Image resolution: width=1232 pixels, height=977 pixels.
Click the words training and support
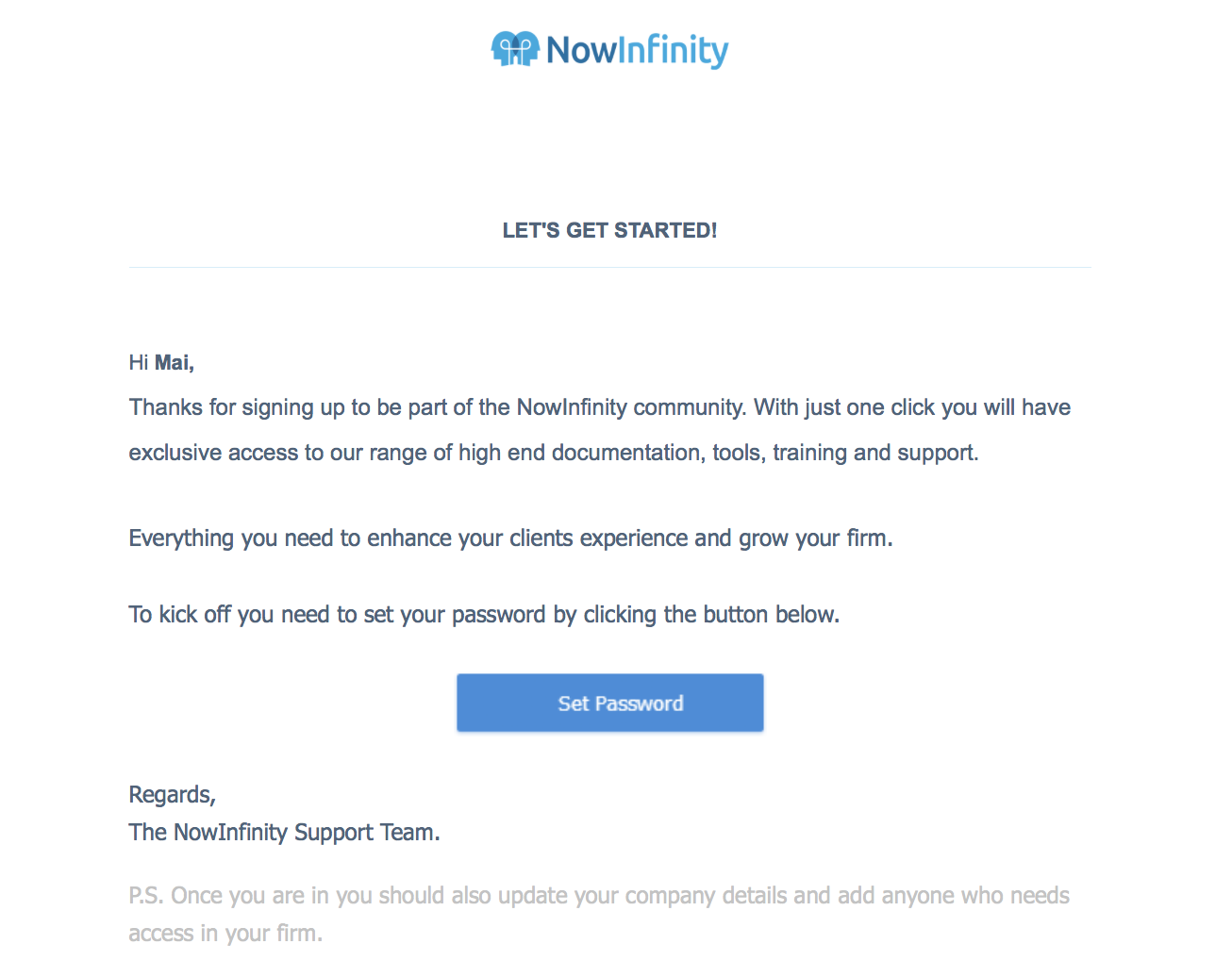pyautogui.click(x=874, y=453)
